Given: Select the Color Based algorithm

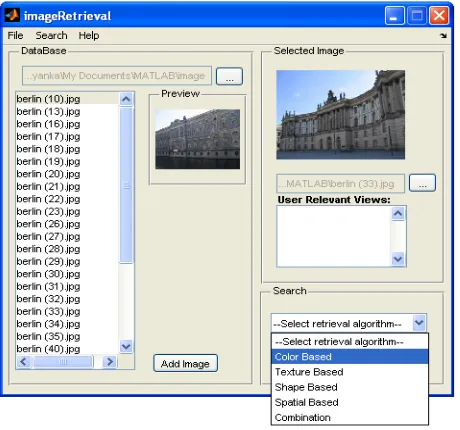Looking at the screenshot, I should [x=350, y=357].
